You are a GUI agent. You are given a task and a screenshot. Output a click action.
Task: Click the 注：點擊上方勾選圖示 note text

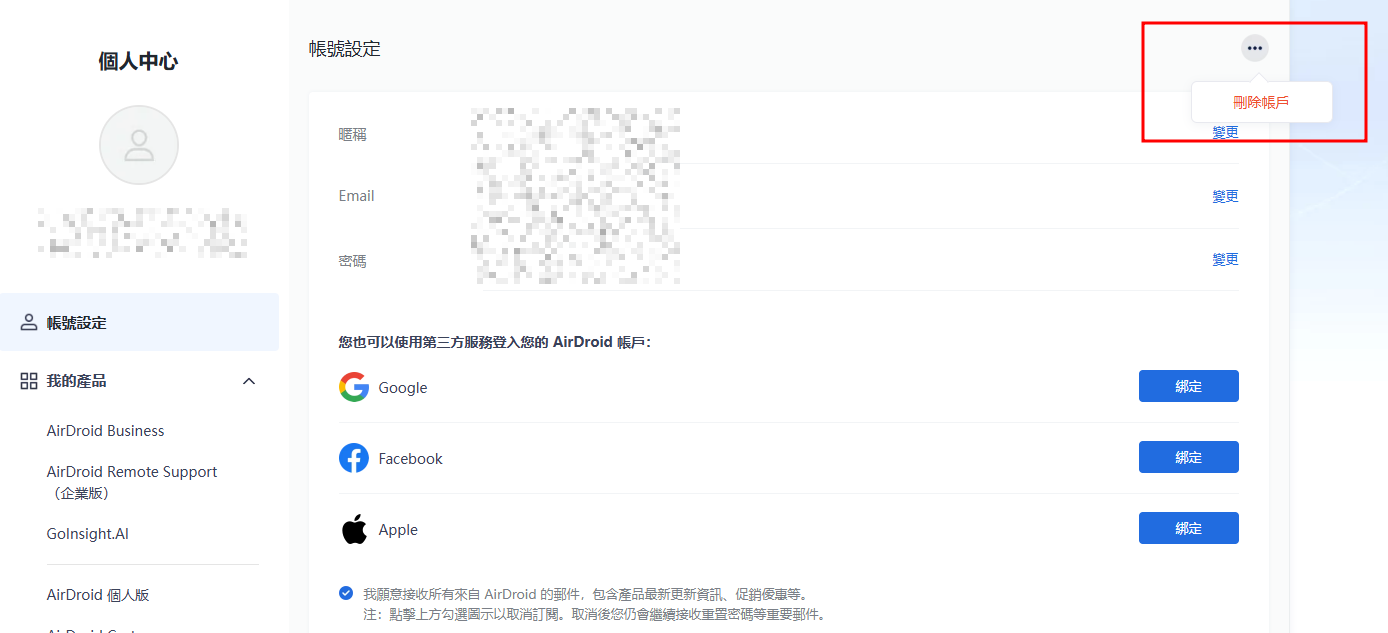coord(595,614)
